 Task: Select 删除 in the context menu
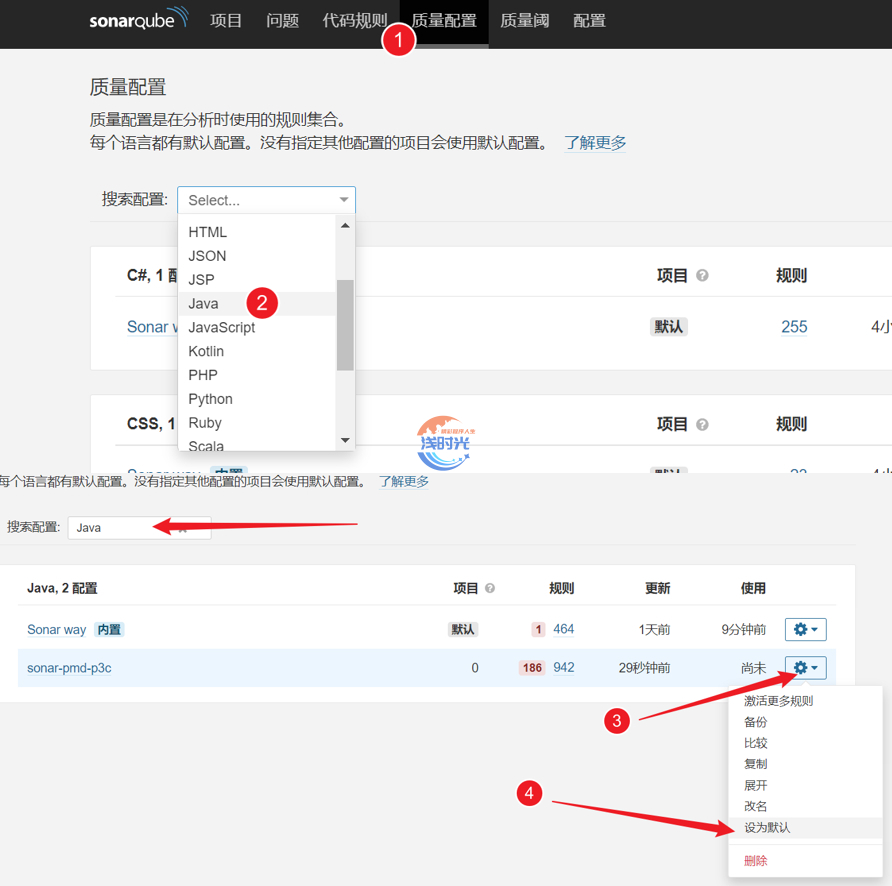click(756, 861)
